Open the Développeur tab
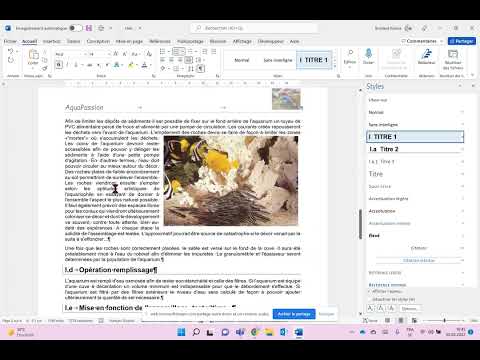This screenshot has height=360, width=480. click(x=270, y=41)
